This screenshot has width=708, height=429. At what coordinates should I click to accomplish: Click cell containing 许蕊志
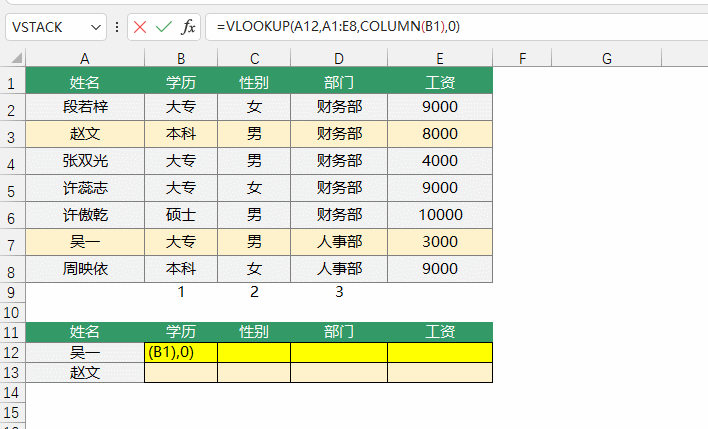(85, 188)
